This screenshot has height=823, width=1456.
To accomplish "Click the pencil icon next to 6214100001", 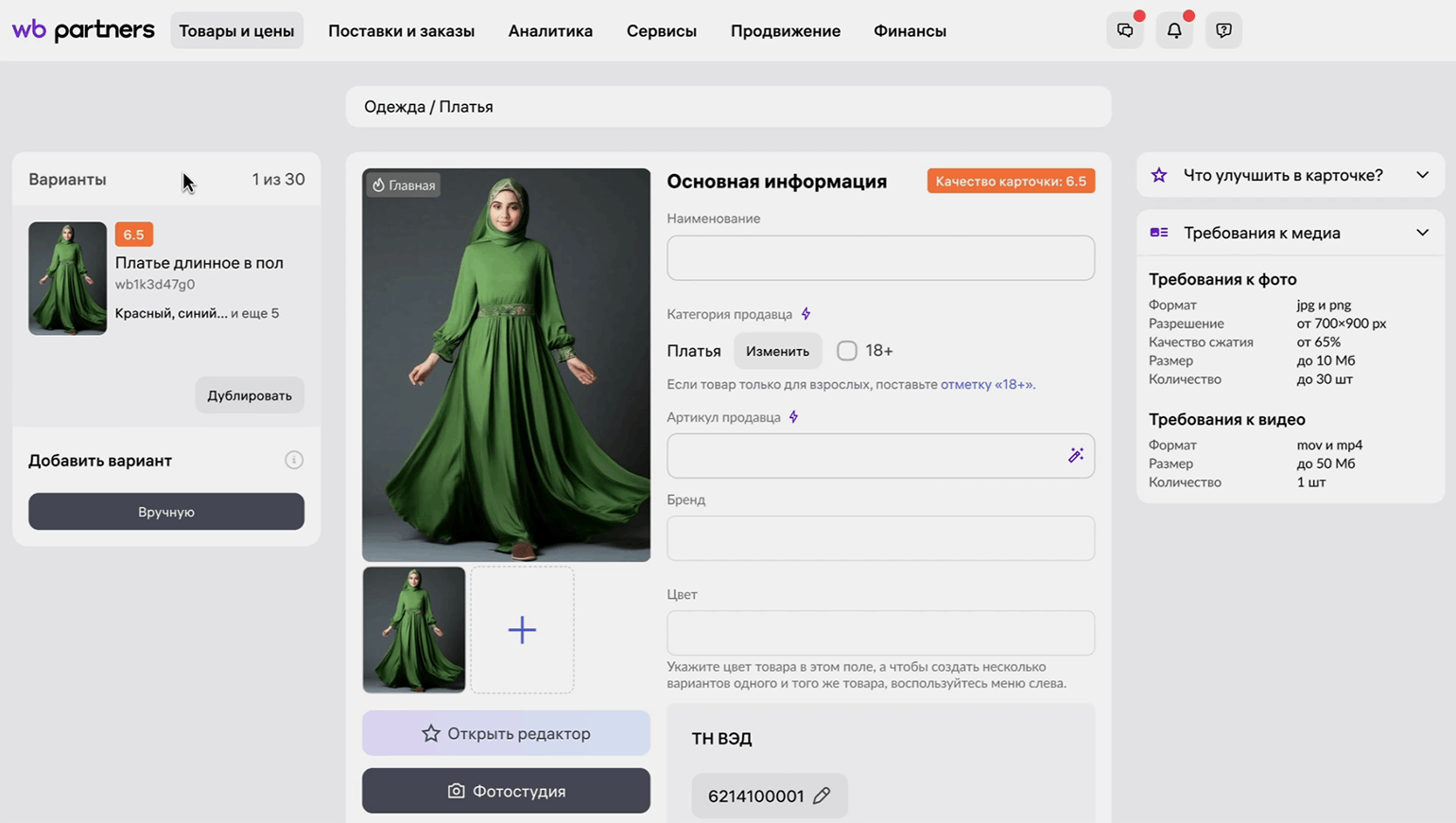I will pyautogui.click(x=822, y=796).
